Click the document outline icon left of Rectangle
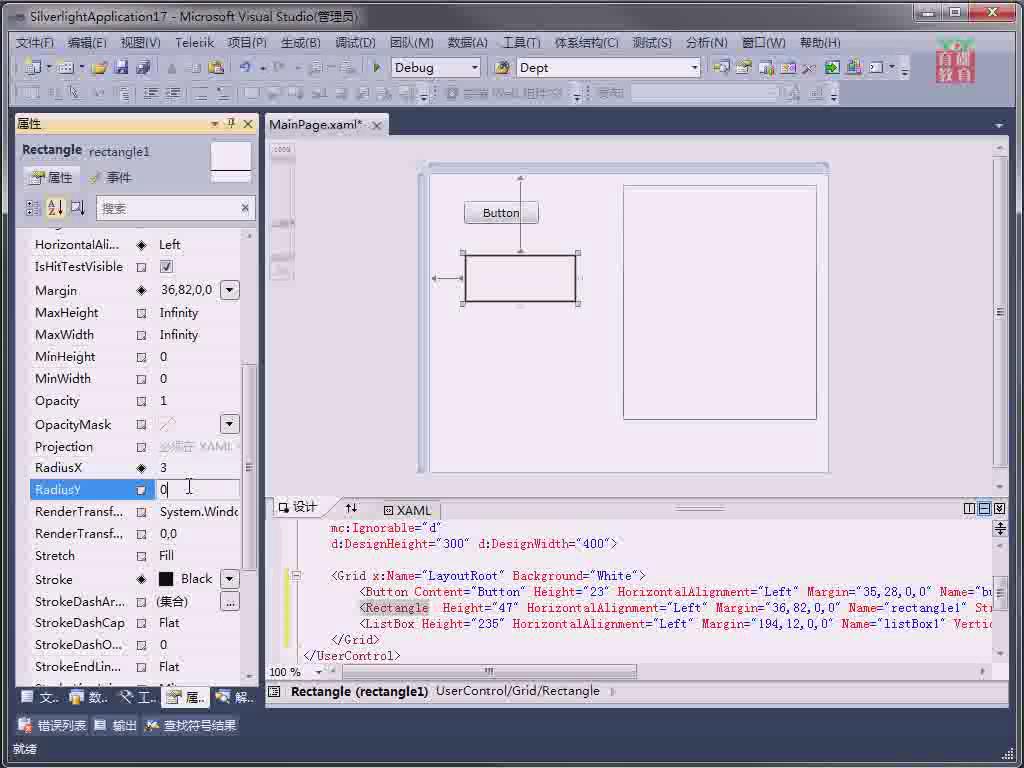 point(275,691)
